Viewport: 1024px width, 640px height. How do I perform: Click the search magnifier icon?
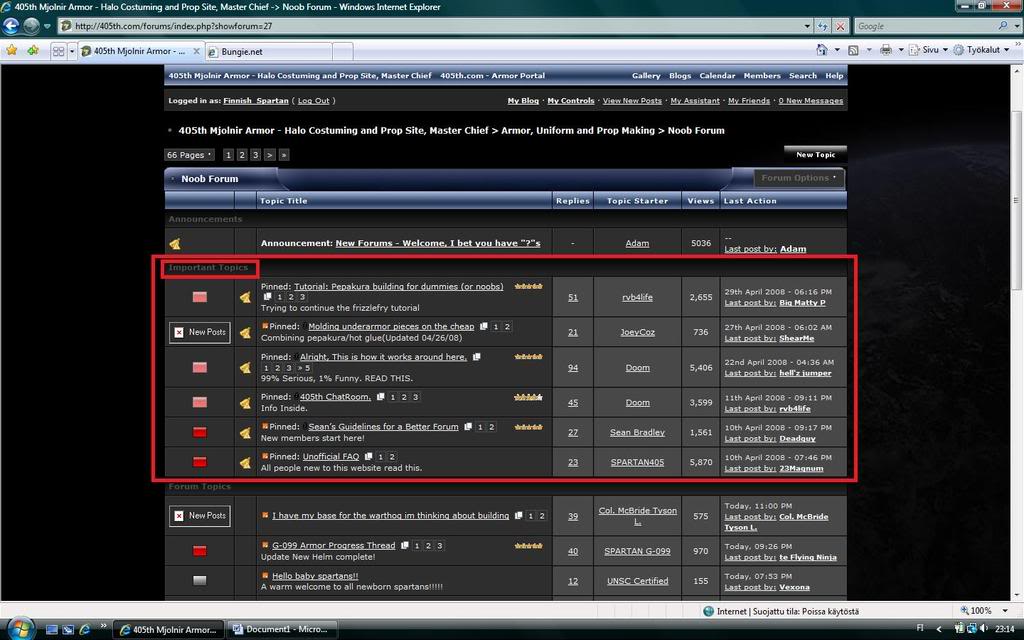1002,26
